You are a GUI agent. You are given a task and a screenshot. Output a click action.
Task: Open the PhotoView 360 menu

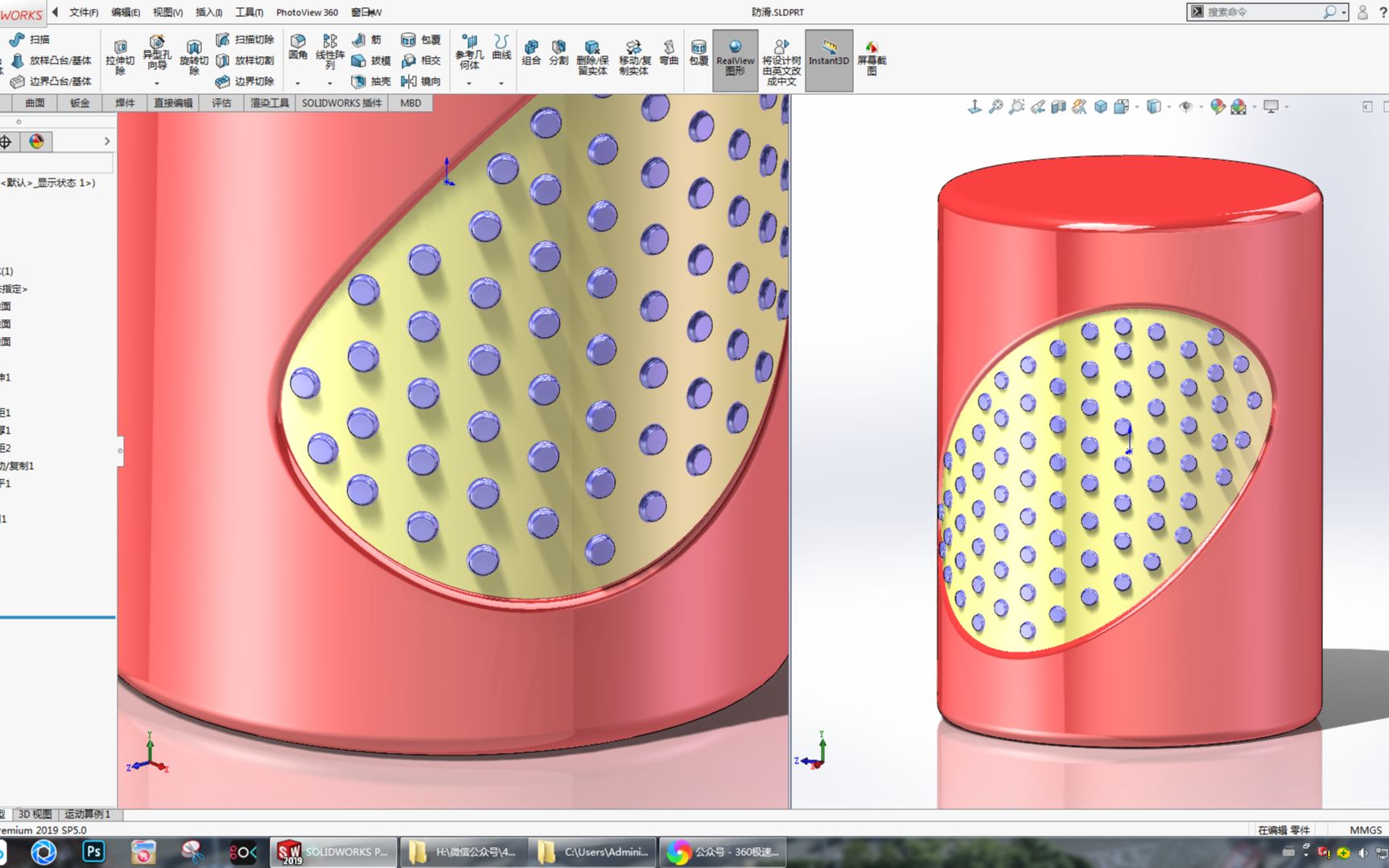[307, 12]
